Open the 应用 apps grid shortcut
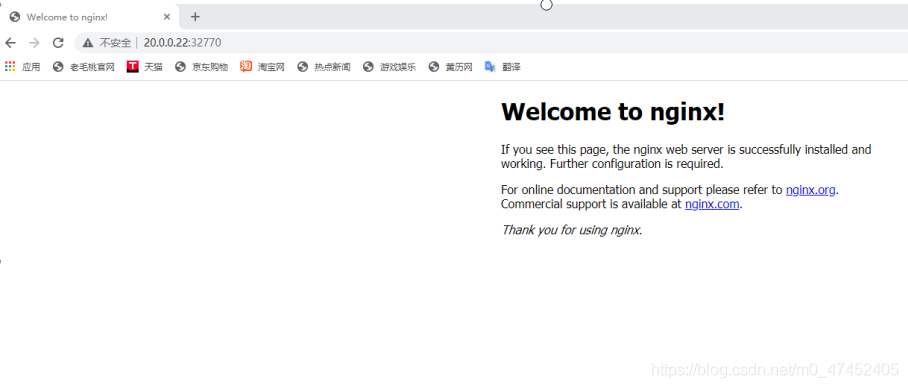 coord(23,67)
